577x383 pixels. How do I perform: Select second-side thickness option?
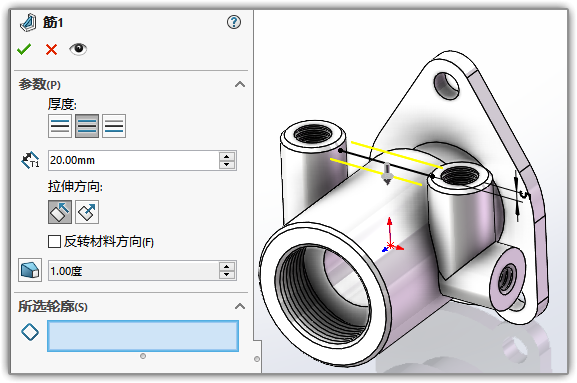coord(114,126)
